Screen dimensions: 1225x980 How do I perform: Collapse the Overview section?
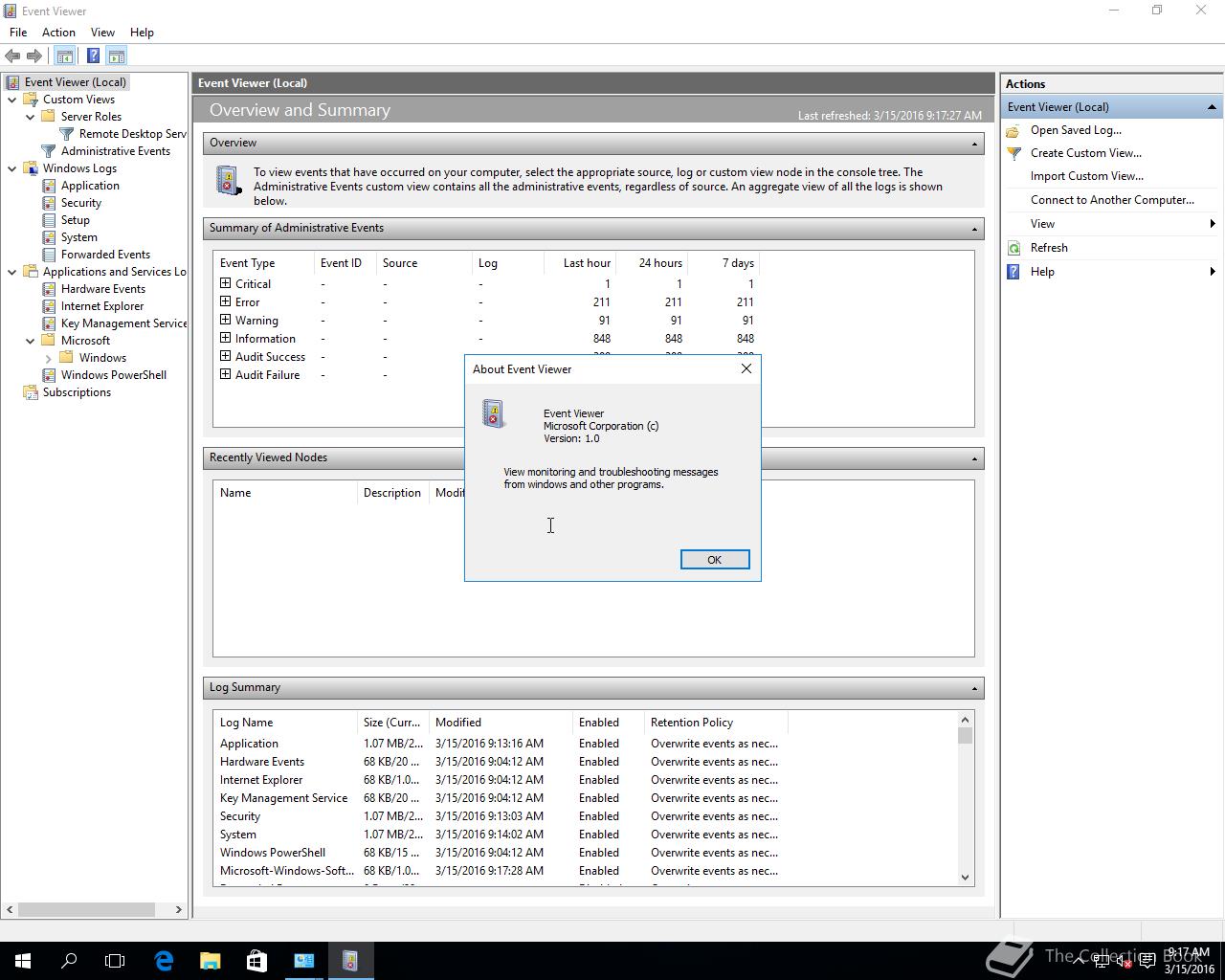[974, 144]
